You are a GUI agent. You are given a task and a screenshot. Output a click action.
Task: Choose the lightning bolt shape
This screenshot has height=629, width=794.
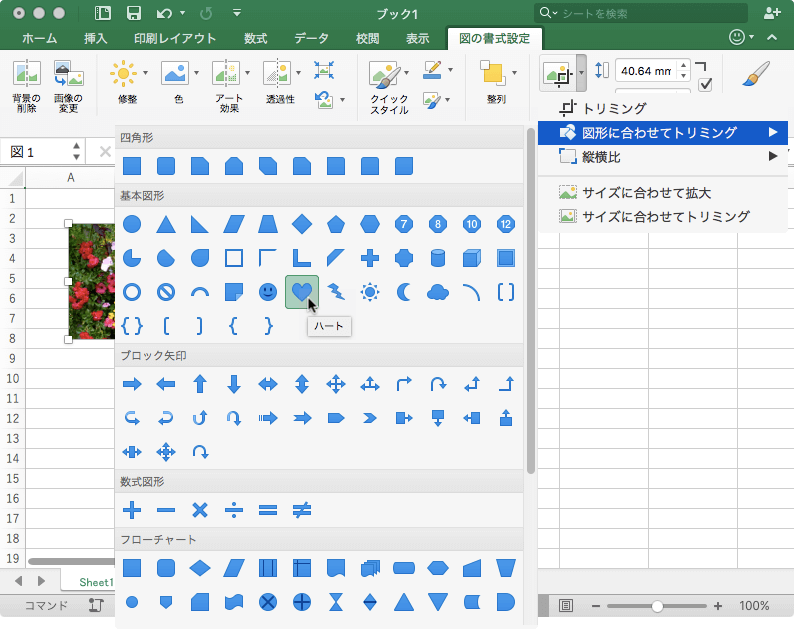(336, 292)
